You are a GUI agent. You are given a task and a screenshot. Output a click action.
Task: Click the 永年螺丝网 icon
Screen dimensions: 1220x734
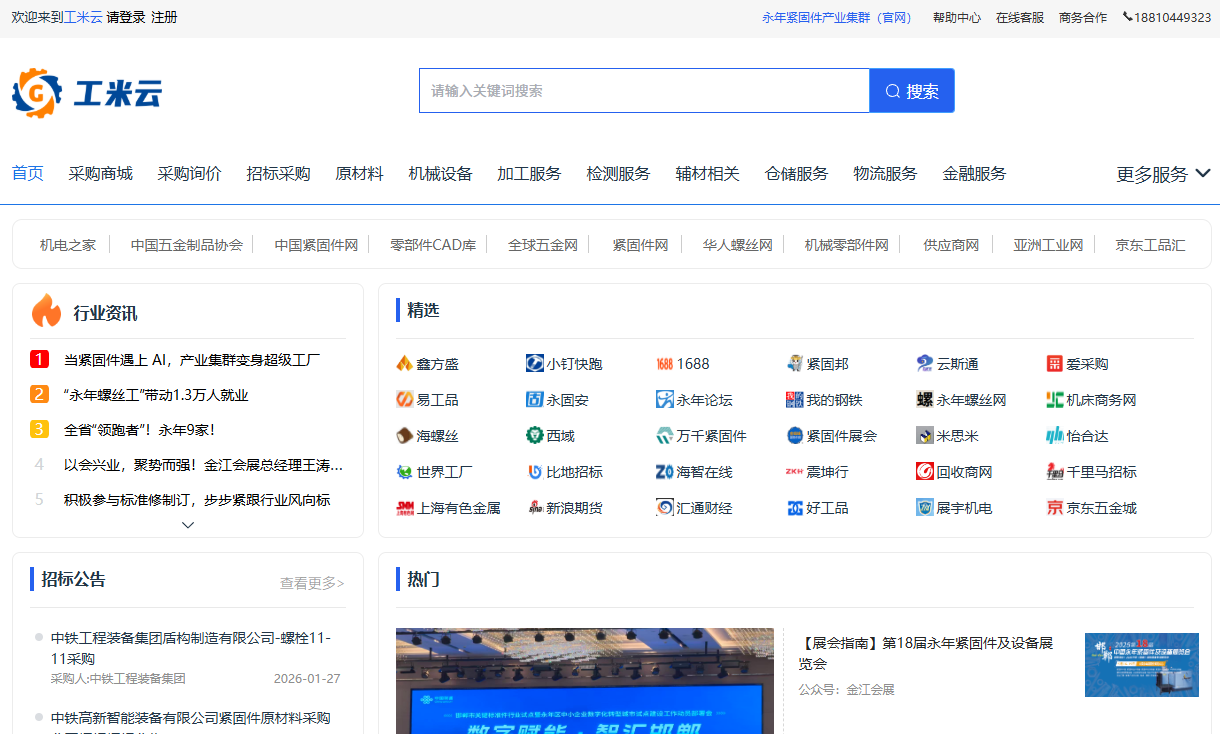coord(924,400)
